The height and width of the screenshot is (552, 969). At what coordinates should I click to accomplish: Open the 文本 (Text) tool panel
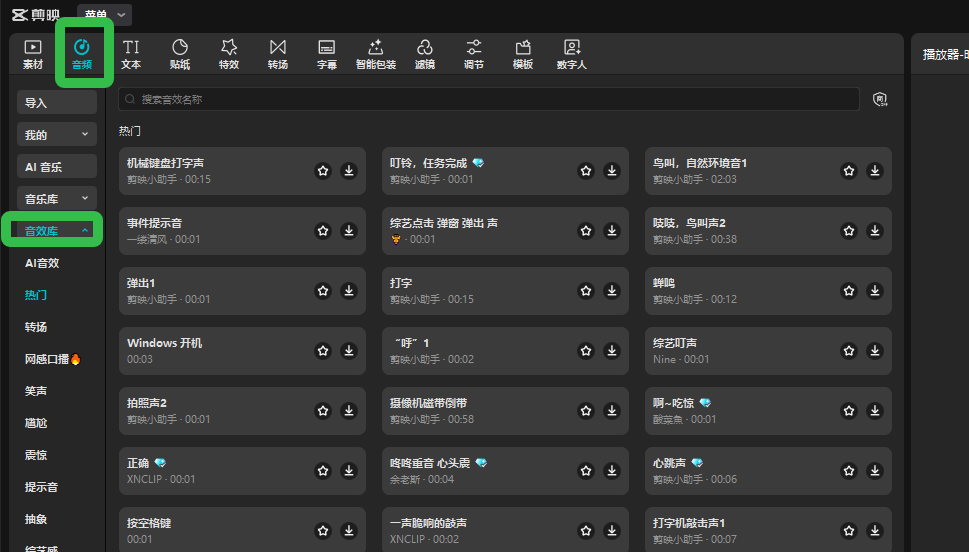[131, 54]
